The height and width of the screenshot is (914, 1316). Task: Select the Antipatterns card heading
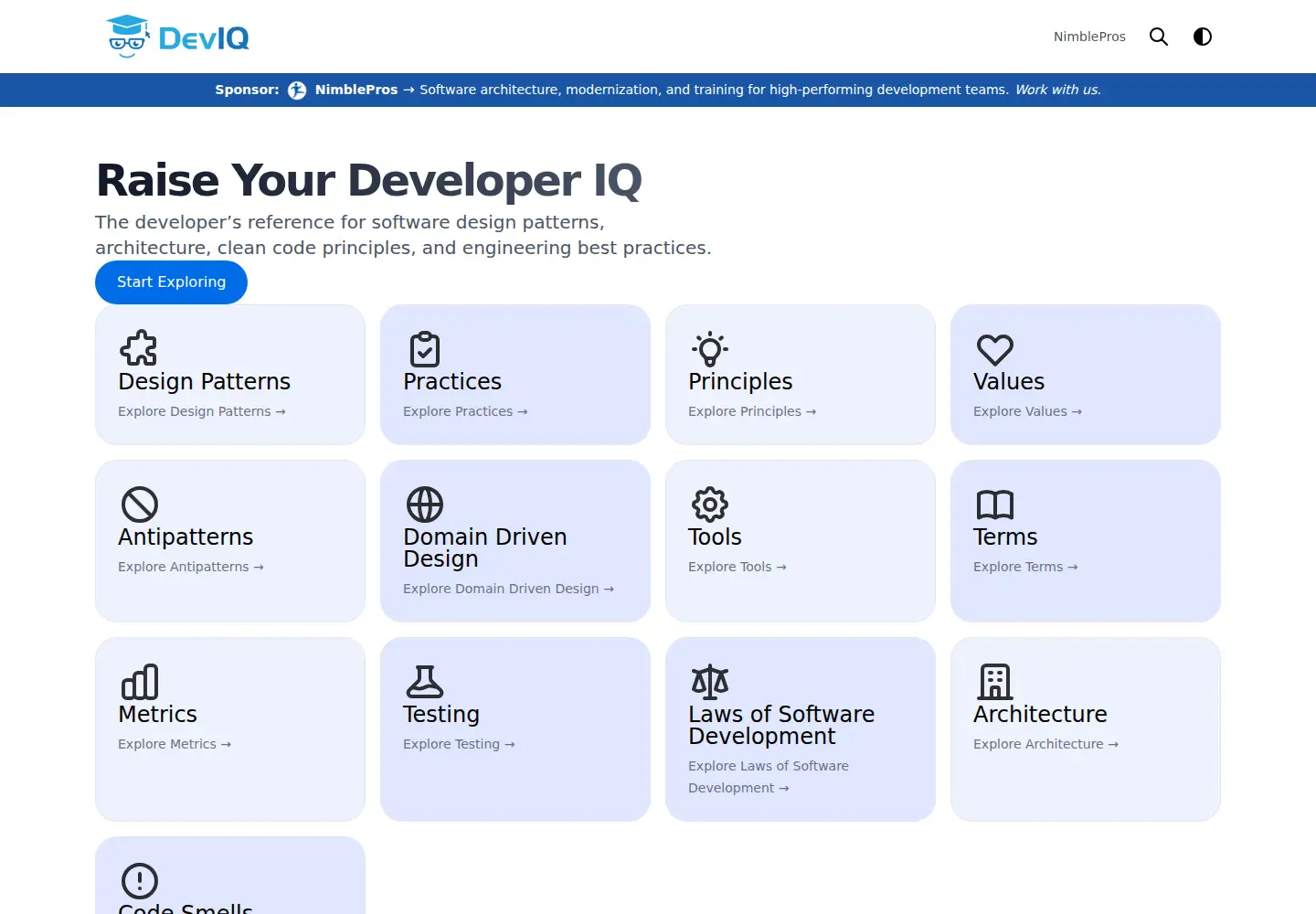[x=186, y=537]
